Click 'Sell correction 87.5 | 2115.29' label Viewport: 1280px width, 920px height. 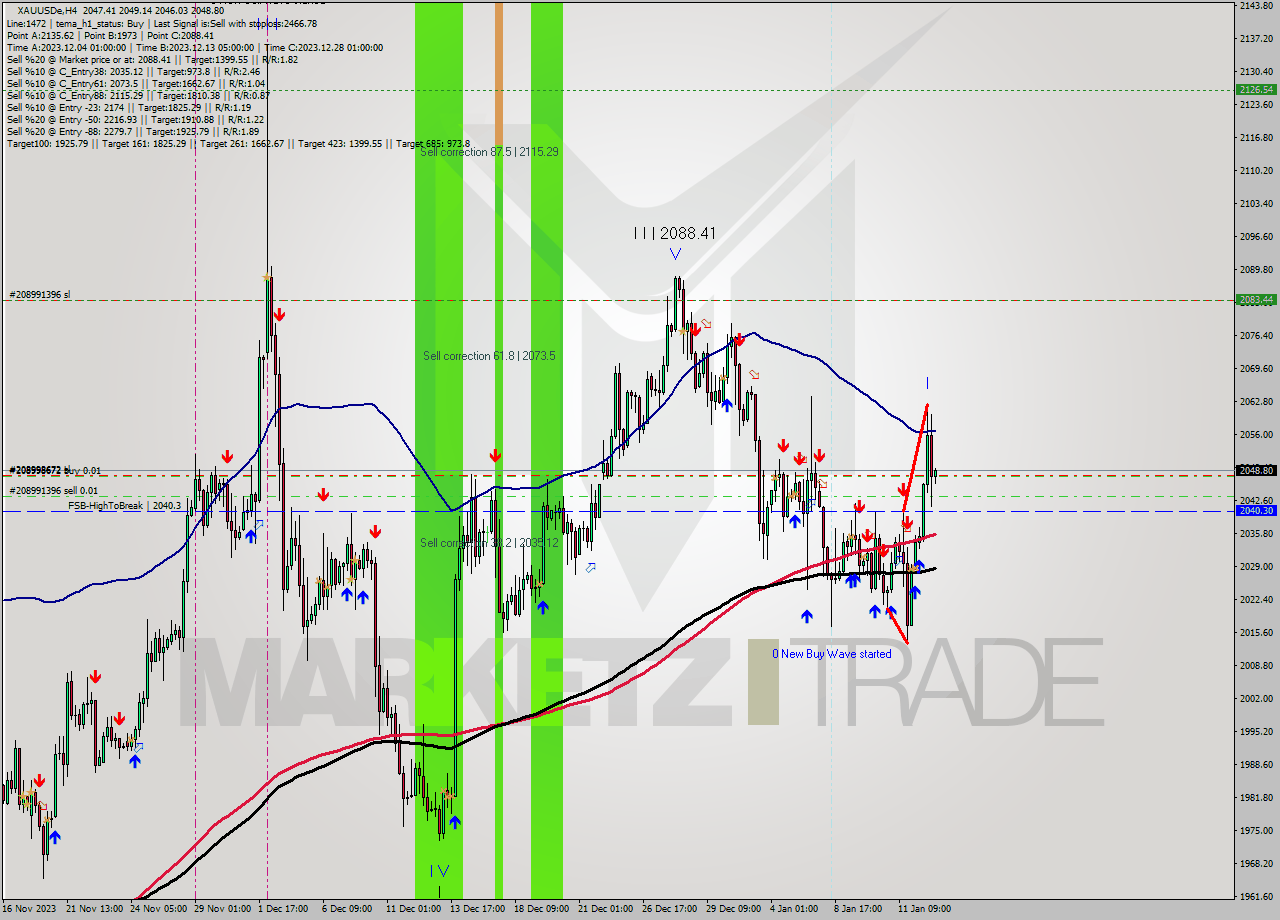coord(489,152)
